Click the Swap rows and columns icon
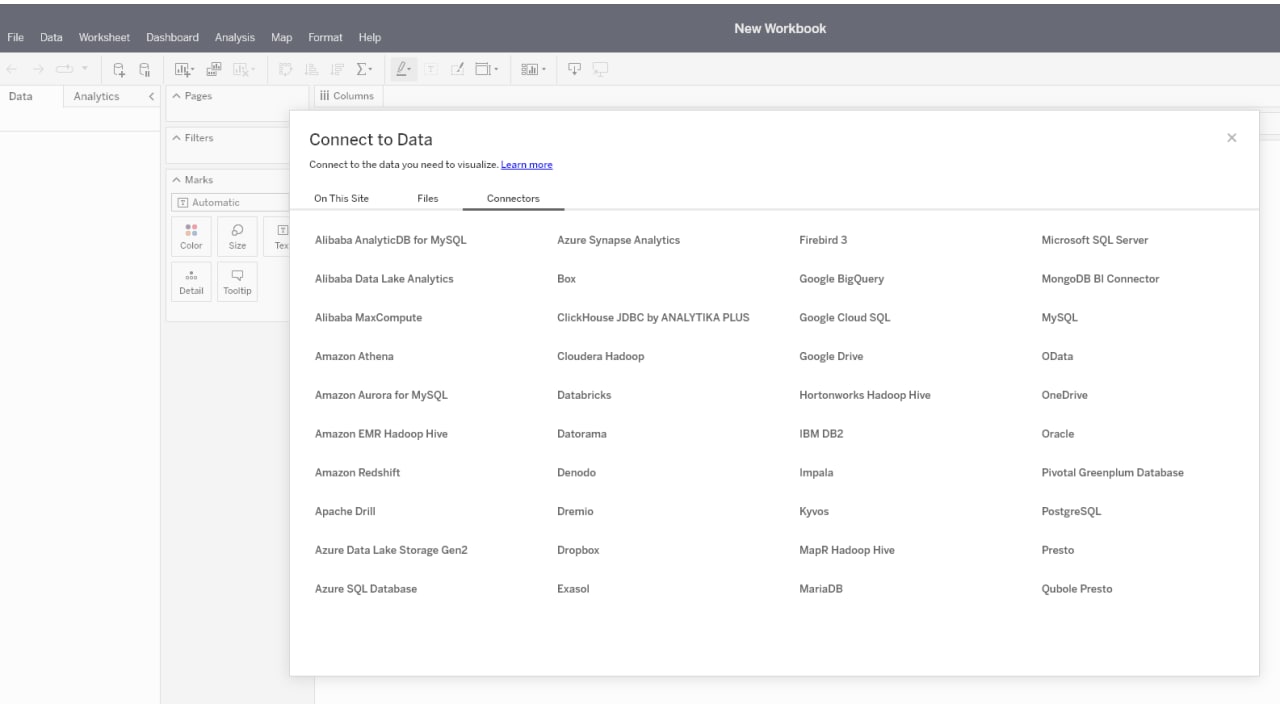 [285, 69]
